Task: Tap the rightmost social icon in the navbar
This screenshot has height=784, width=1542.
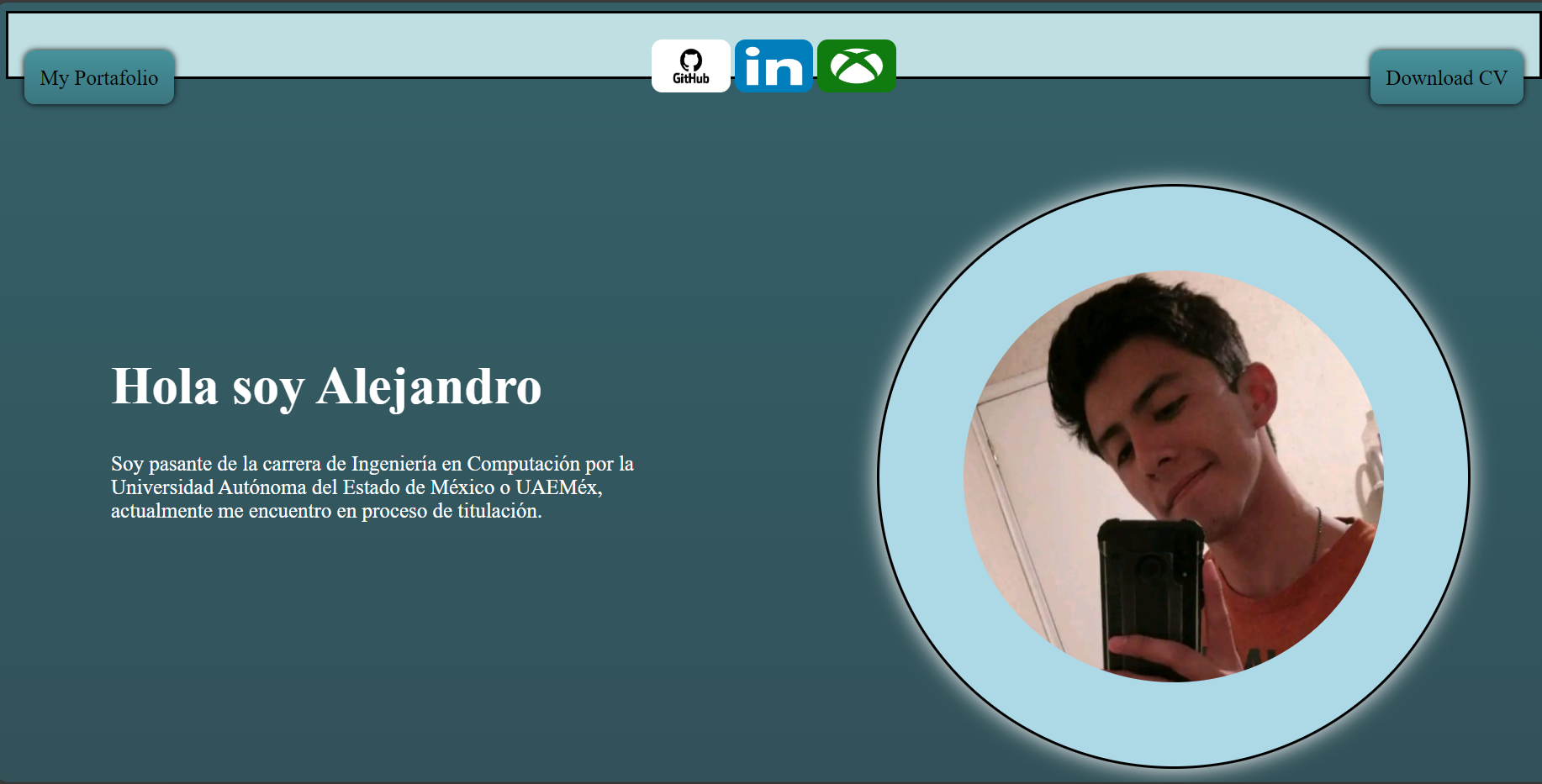Action: pos(856,66)
